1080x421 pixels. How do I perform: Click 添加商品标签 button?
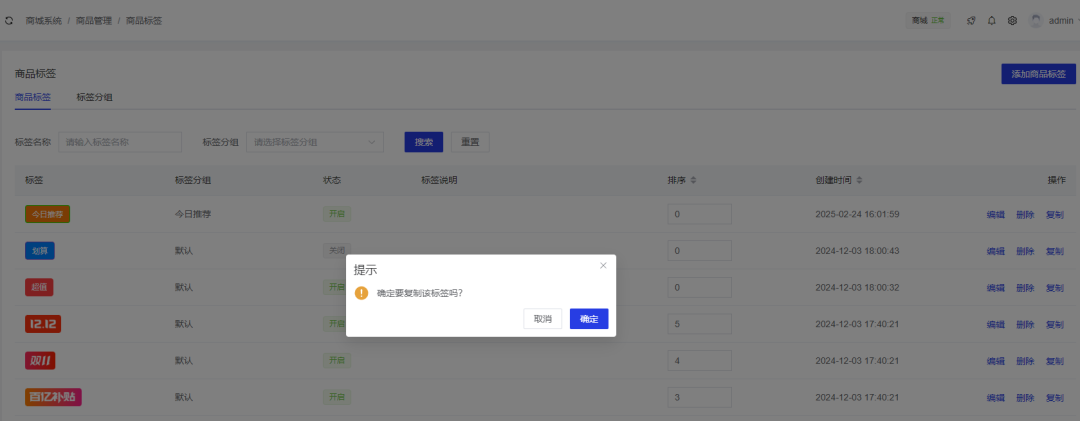1038,74
